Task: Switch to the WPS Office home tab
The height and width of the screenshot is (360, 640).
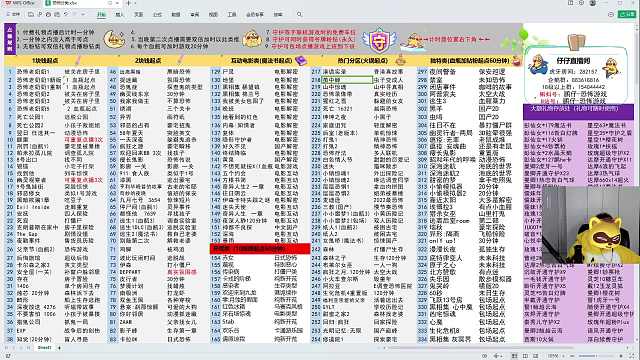Action: point(20,3)
